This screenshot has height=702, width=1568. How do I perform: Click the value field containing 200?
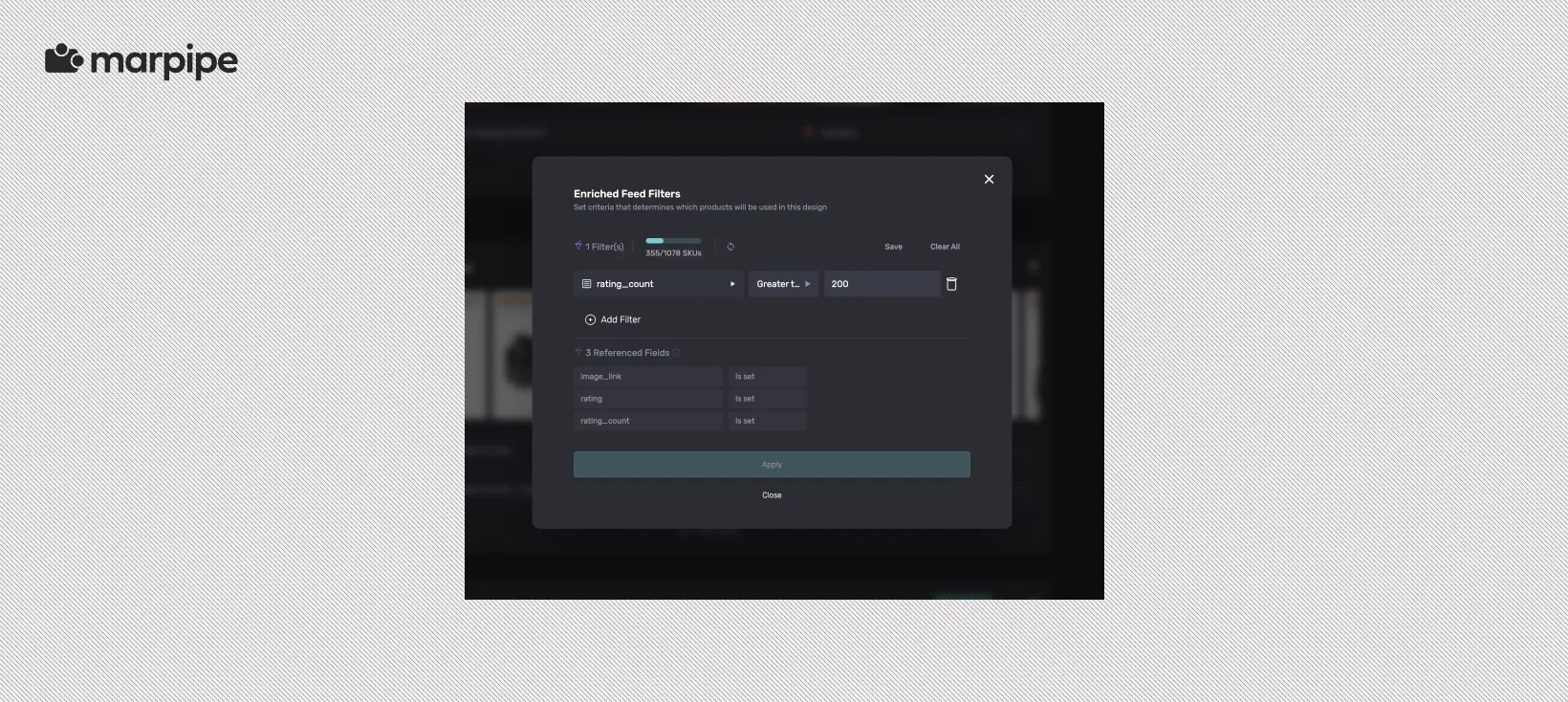pyautogui.click(x=882, y=284)
